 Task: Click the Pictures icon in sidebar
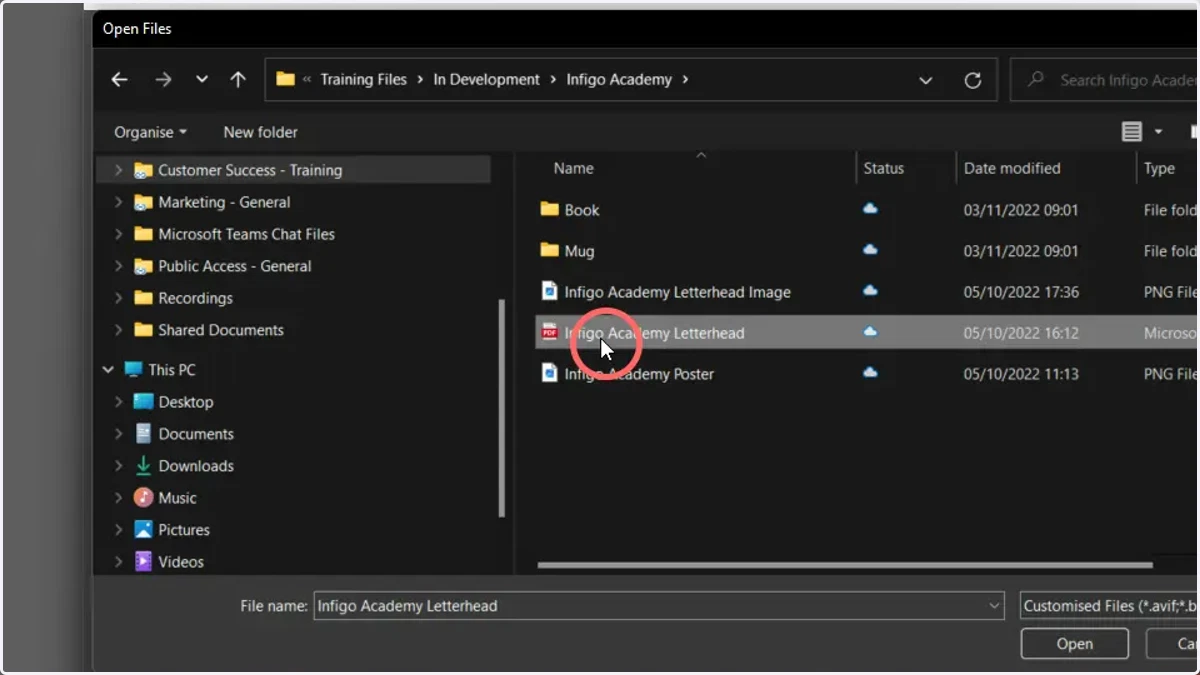click(143, 530)
